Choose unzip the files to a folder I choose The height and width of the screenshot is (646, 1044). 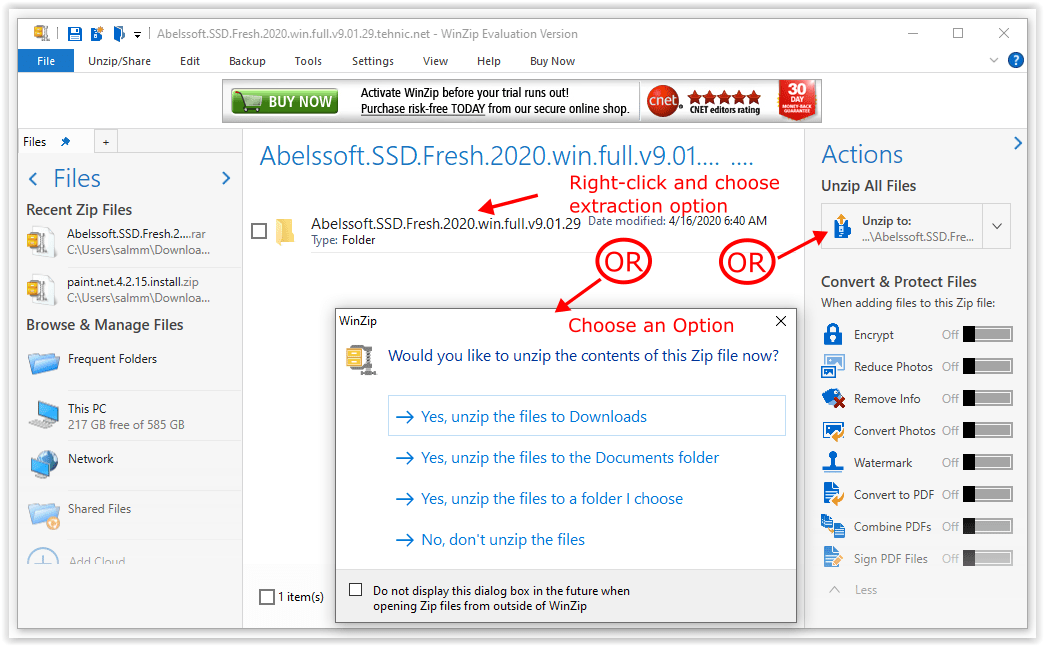click(x=540, y=499)
